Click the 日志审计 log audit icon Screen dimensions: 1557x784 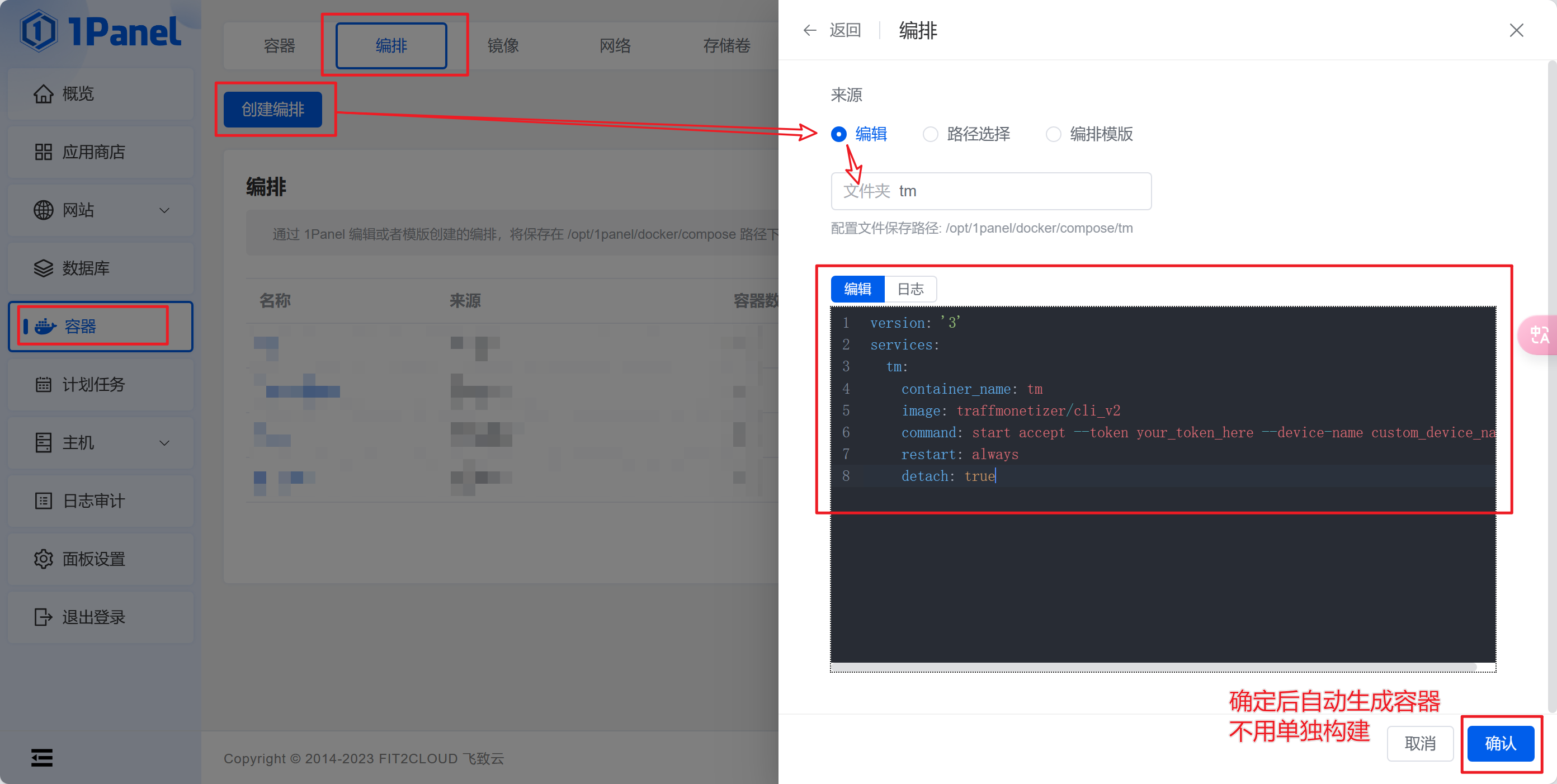[44, 500]
